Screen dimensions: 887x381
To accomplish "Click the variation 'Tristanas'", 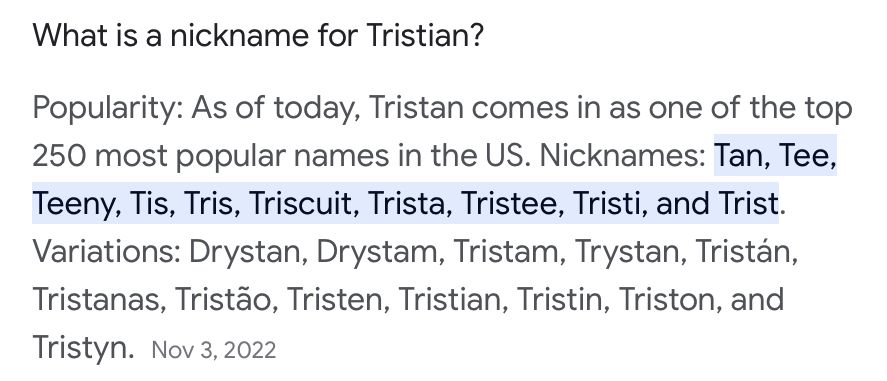I will 96,300.
